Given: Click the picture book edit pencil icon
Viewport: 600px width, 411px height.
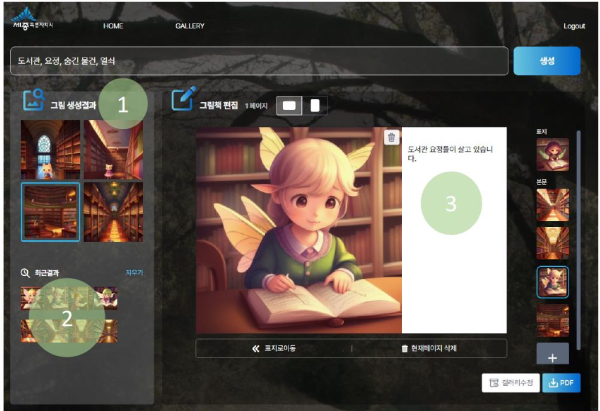Looking at the screenshot, I should pos(183,100).
